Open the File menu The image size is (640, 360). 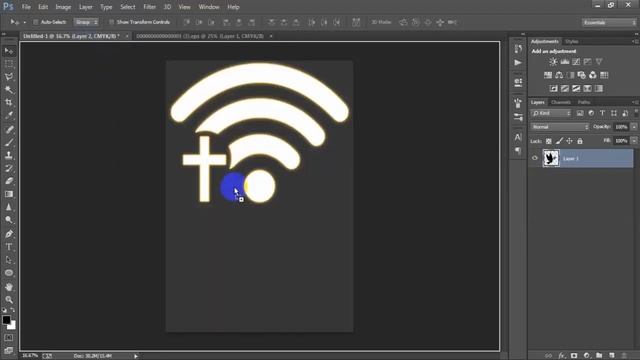coord(26,7)
